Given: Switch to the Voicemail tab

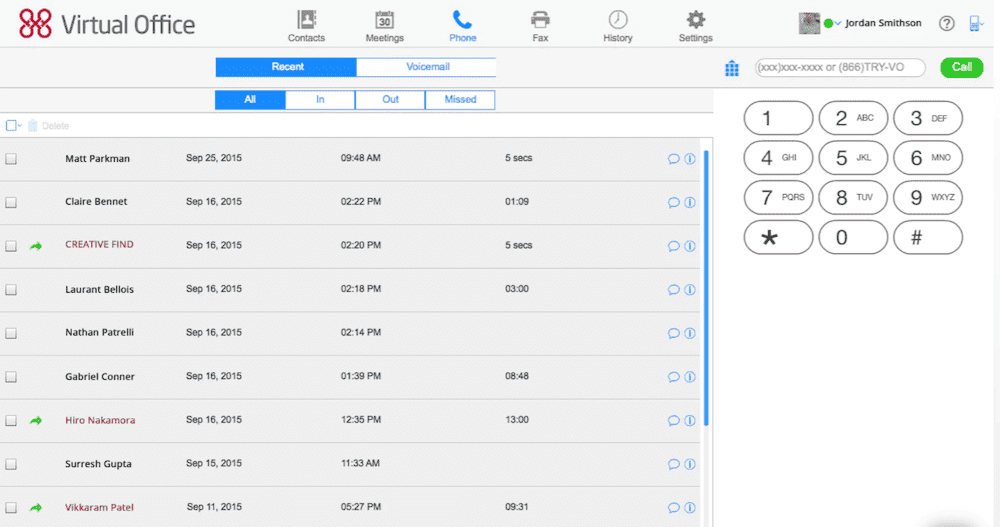Looking at the screenshot, I should [426, 67].
